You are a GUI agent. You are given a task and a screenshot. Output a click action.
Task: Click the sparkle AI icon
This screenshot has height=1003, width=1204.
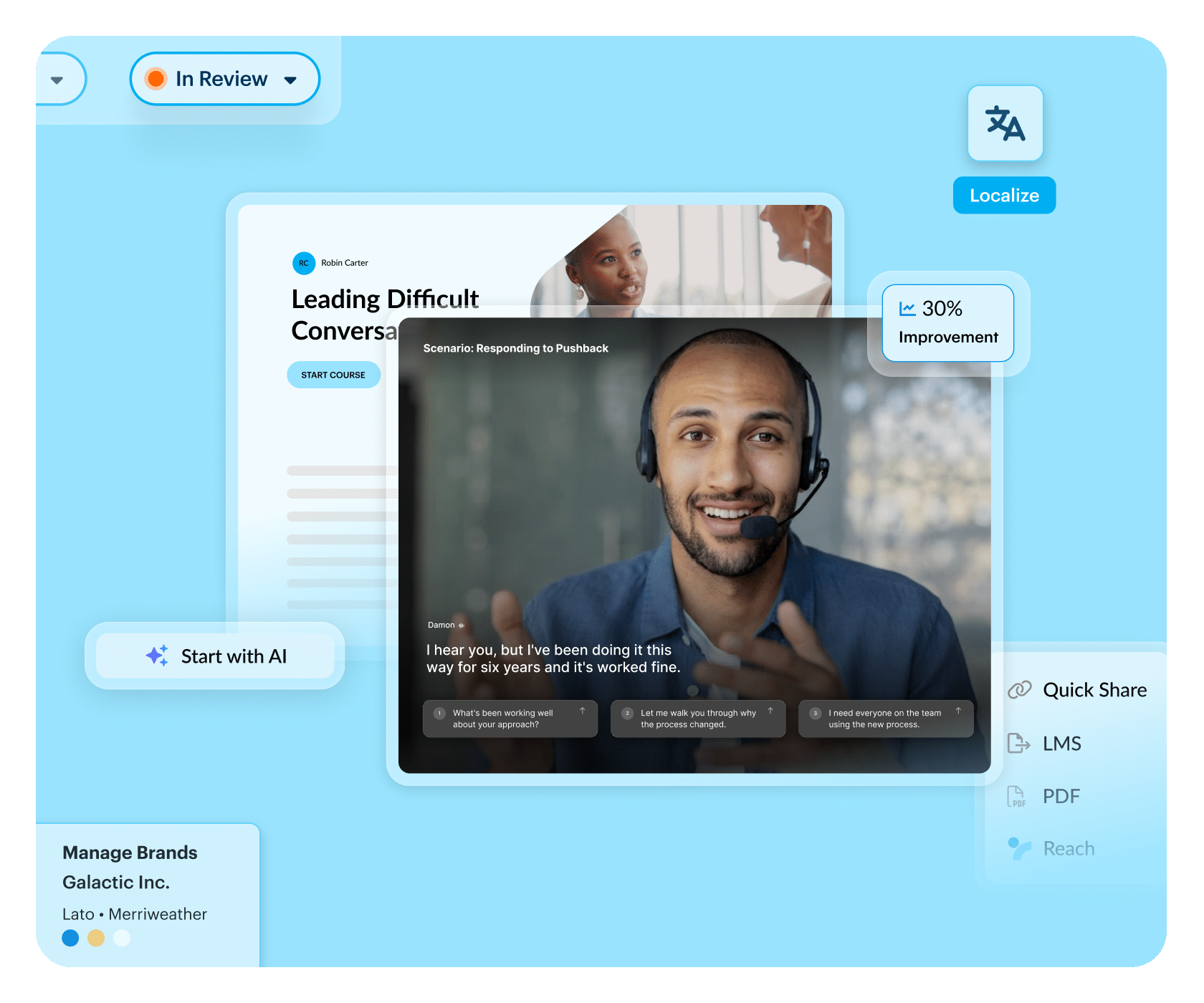[x=158, y=656]
